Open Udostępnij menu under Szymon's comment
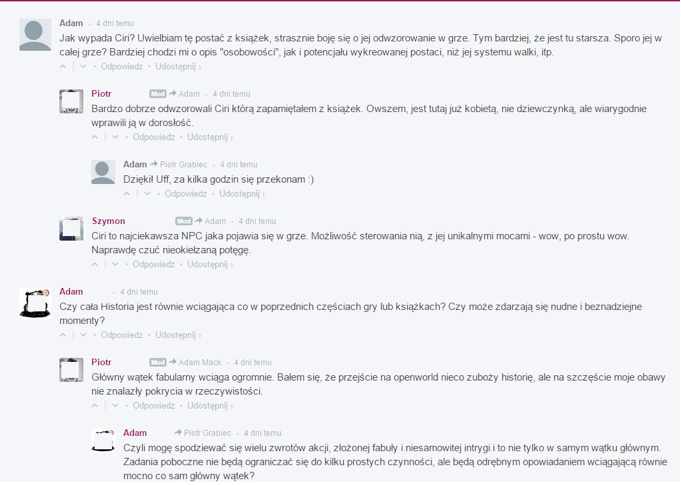This screenshot has width=681, height=485. [210, 264]
